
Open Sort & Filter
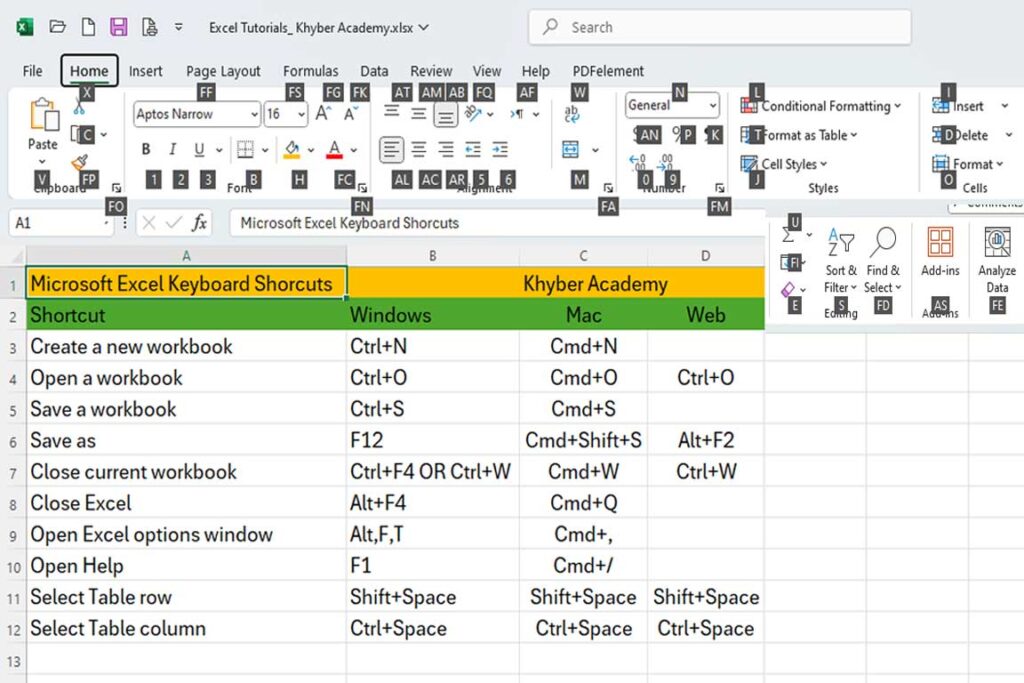(840, 261)
